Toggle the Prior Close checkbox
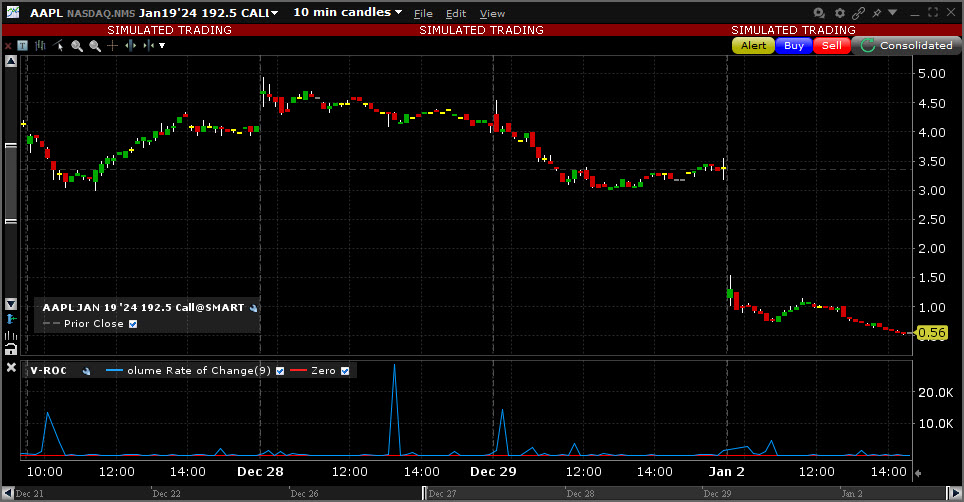The image size is (964, 502). click(133, 324)
